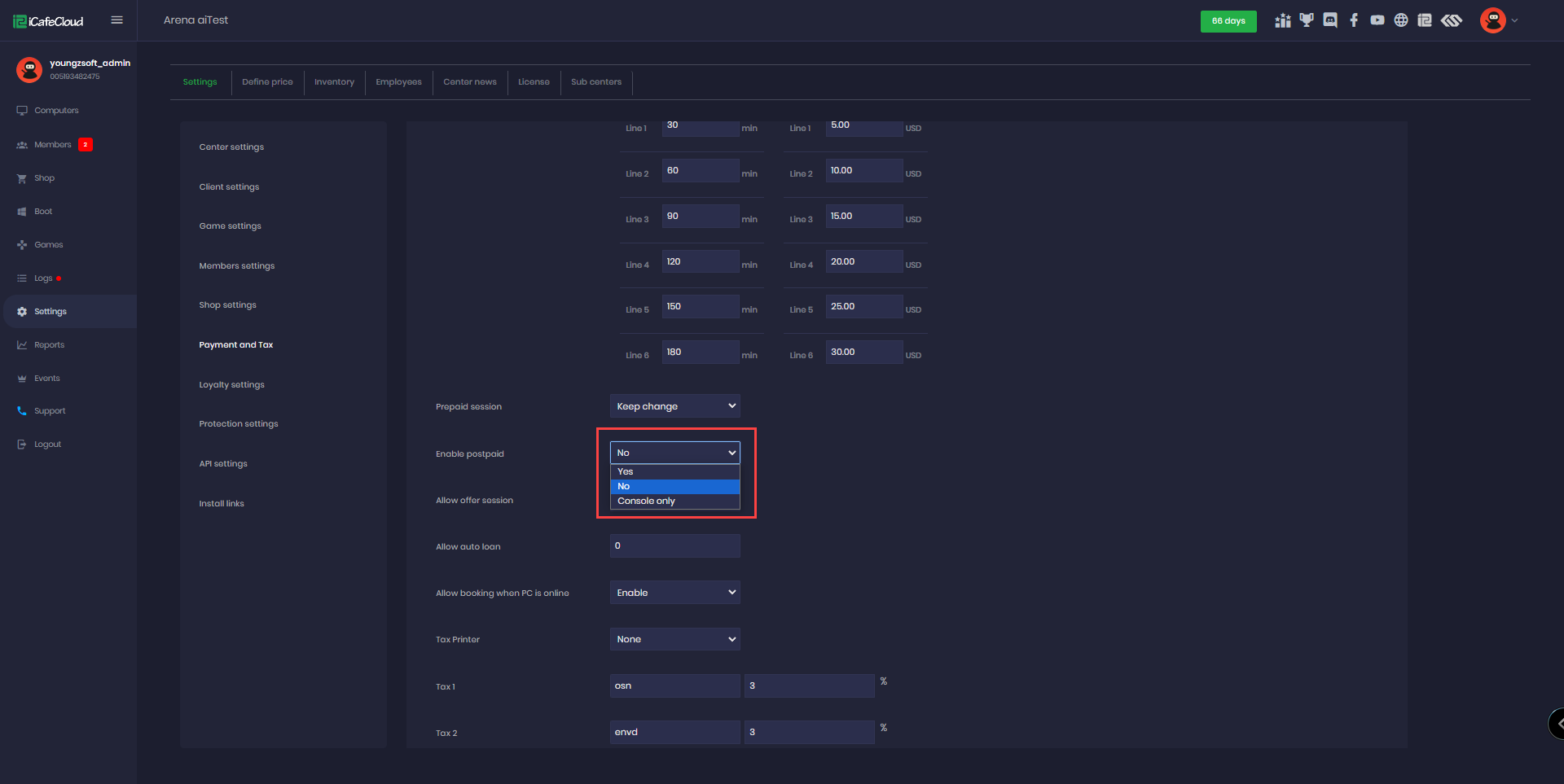Click the trophy icon in top bar
1564x784 pixels.
pos(1307,20)
